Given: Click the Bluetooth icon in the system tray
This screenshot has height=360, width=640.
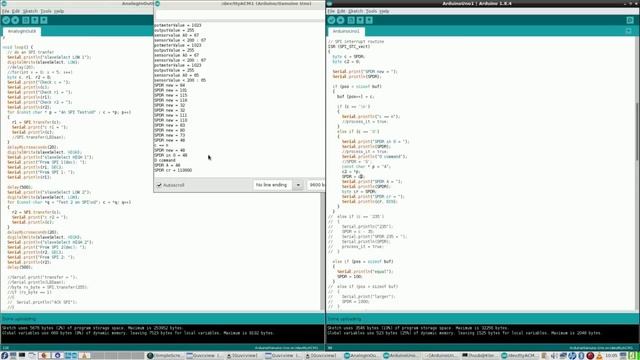Looking at the screenshot, I should pos(581,356).
